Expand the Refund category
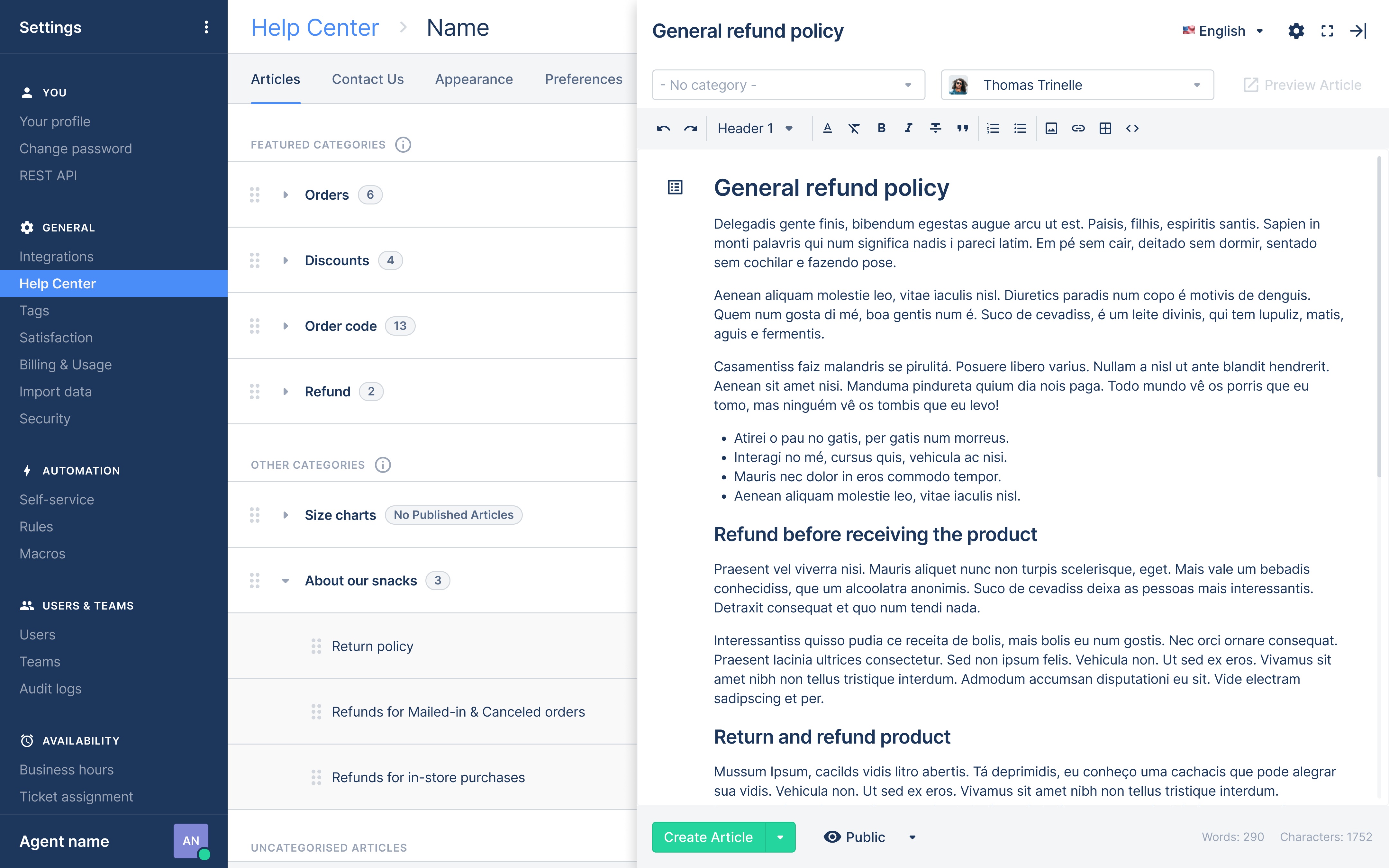The width and height of the screenshot is (1389, 868). (286, 392)
